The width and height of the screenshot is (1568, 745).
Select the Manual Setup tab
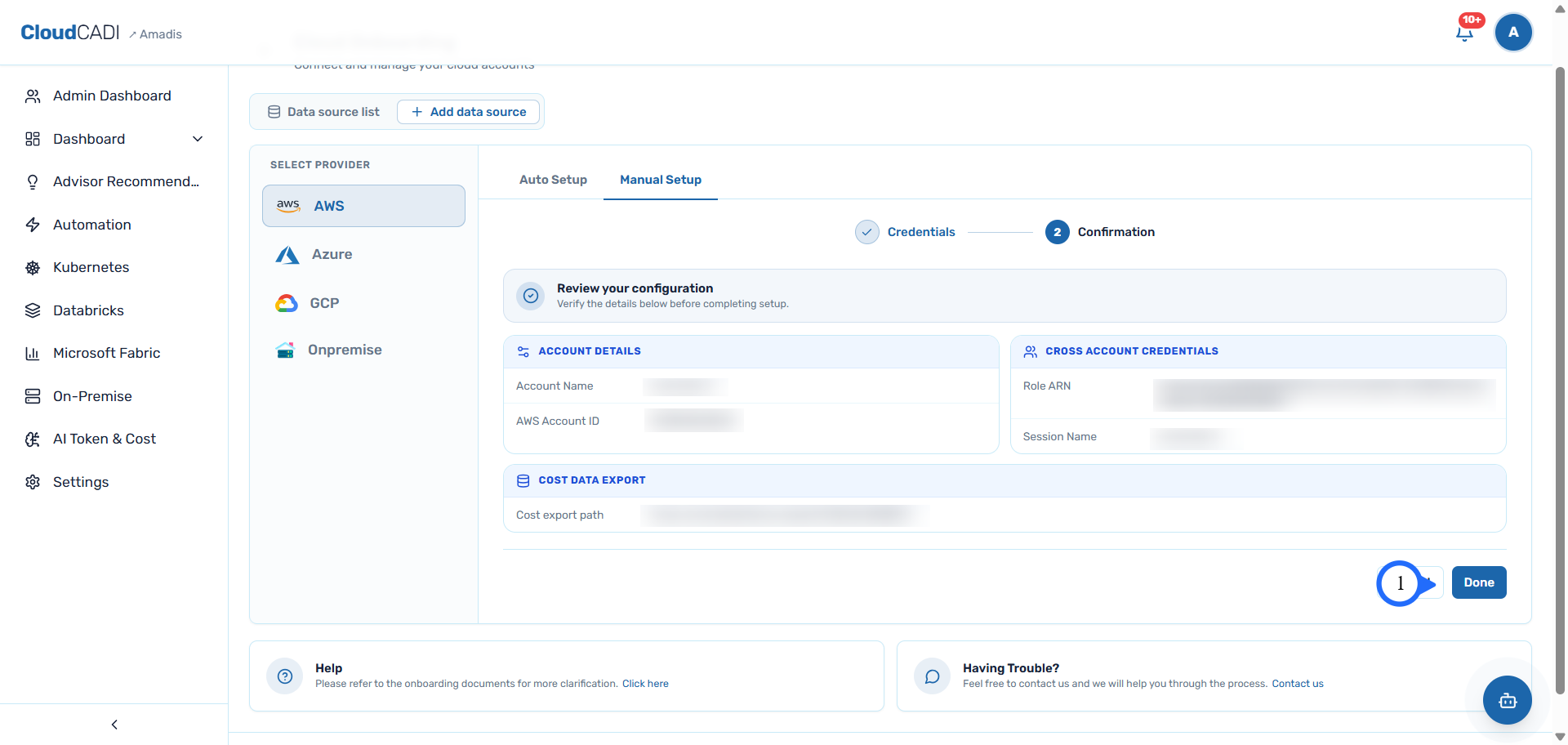tap(661, 180)
